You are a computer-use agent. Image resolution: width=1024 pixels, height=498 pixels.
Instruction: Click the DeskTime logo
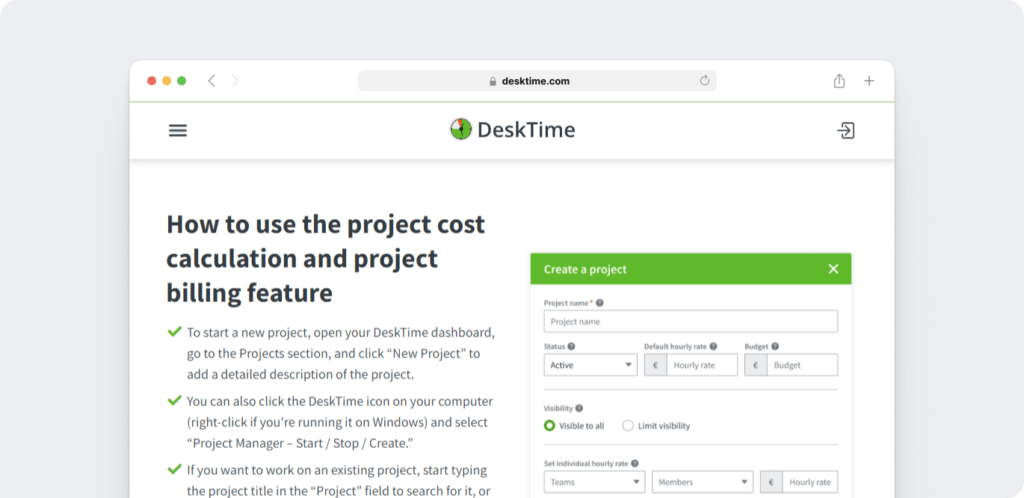click(x=513, y=129)
